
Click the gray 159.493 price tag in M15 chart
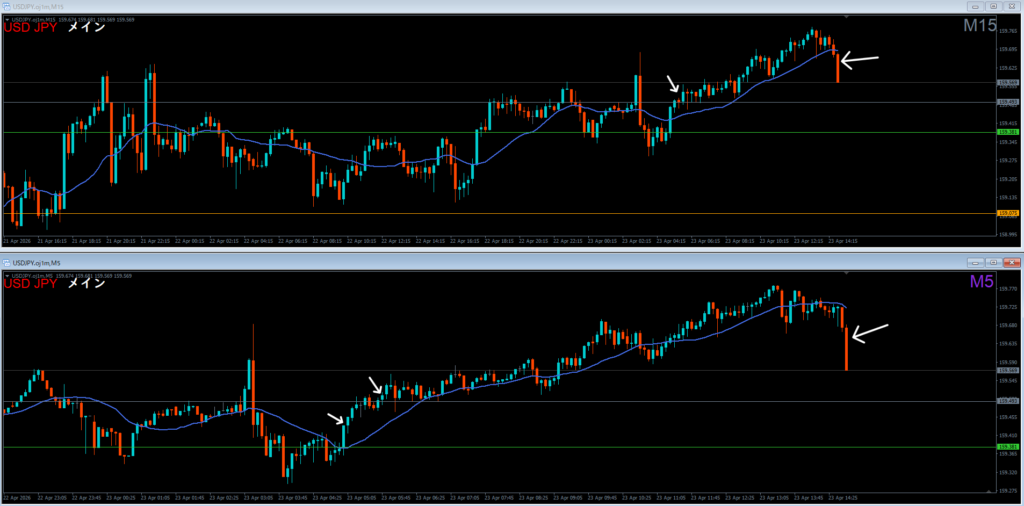pyautogui.click(x=1006, y=103)
